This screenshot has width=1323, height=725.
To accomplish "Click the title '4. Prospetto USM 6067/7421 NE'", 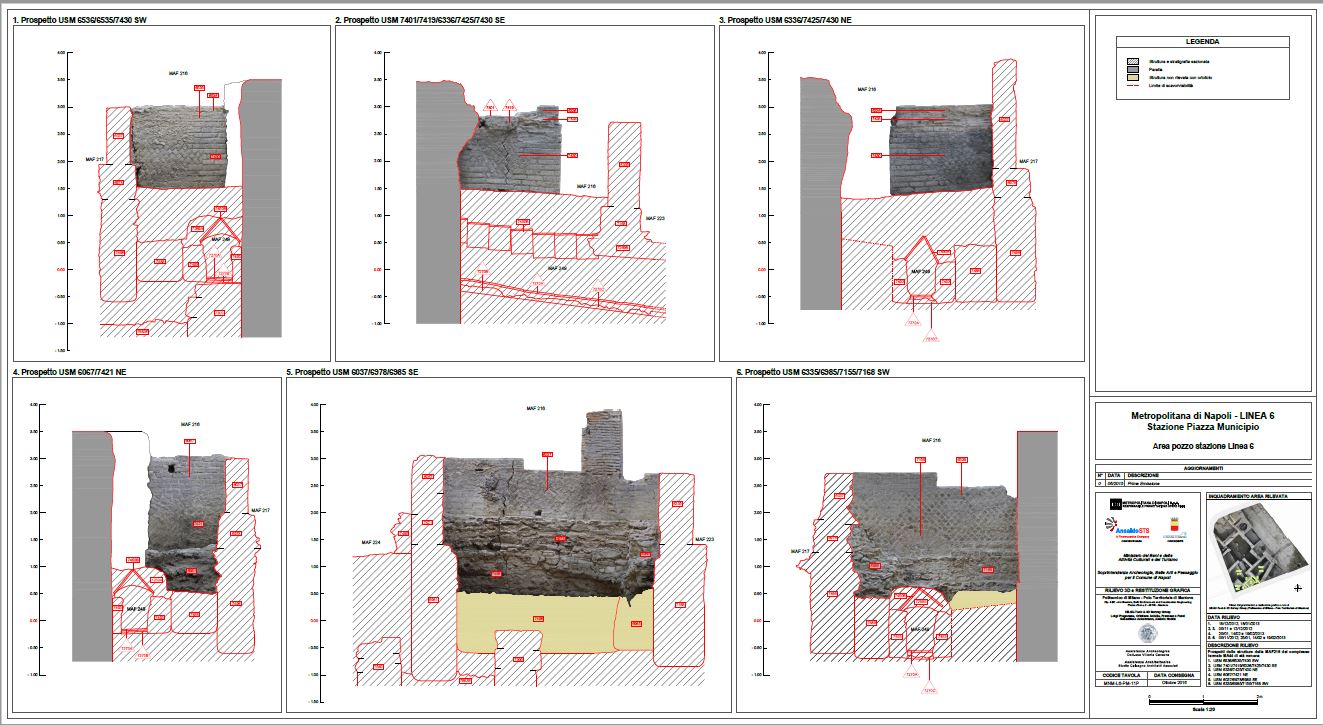I will pos(69,372).
